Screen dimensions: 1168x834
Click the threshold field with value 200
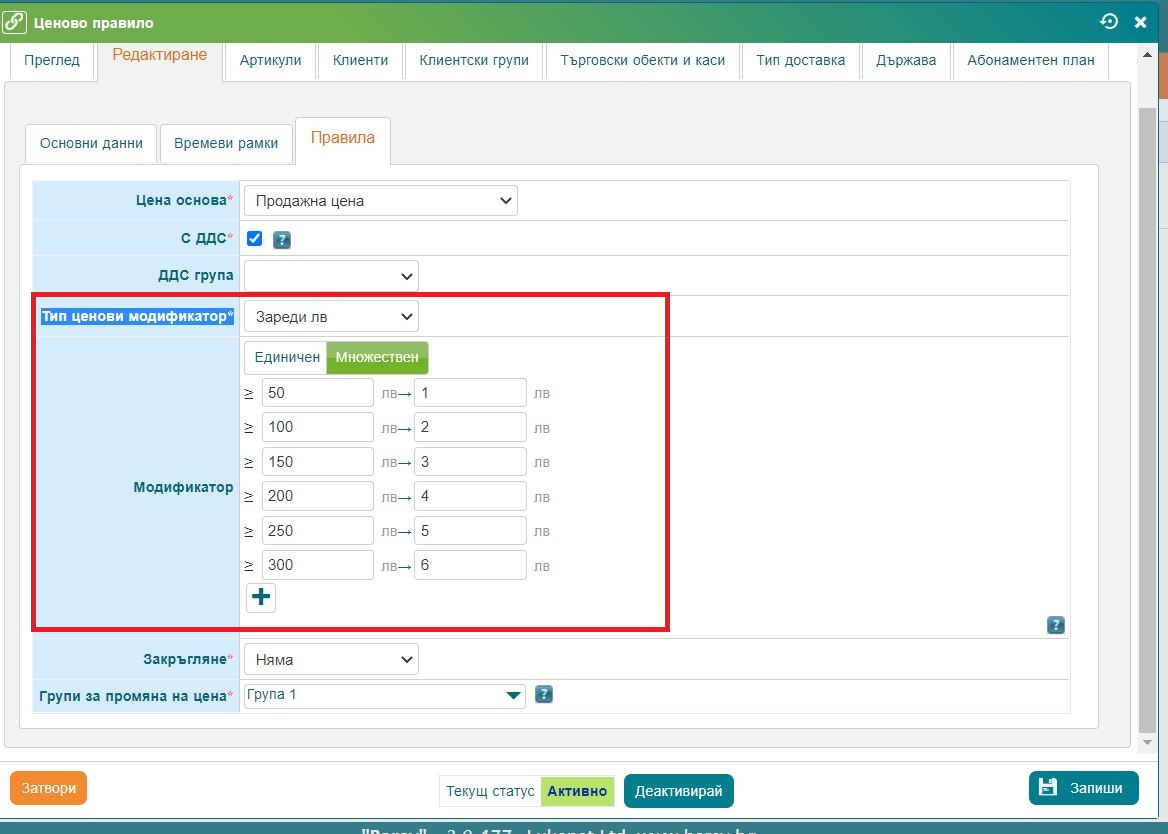317,496
